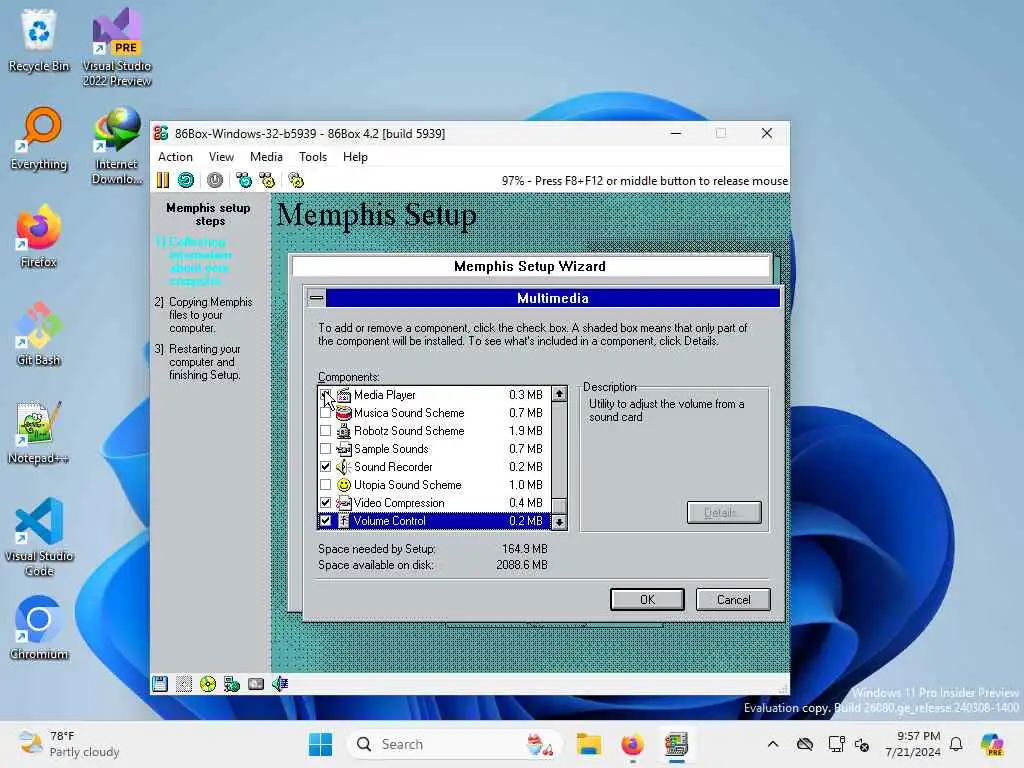Pause the emulation with the pause icon

[x=163, y=180]
